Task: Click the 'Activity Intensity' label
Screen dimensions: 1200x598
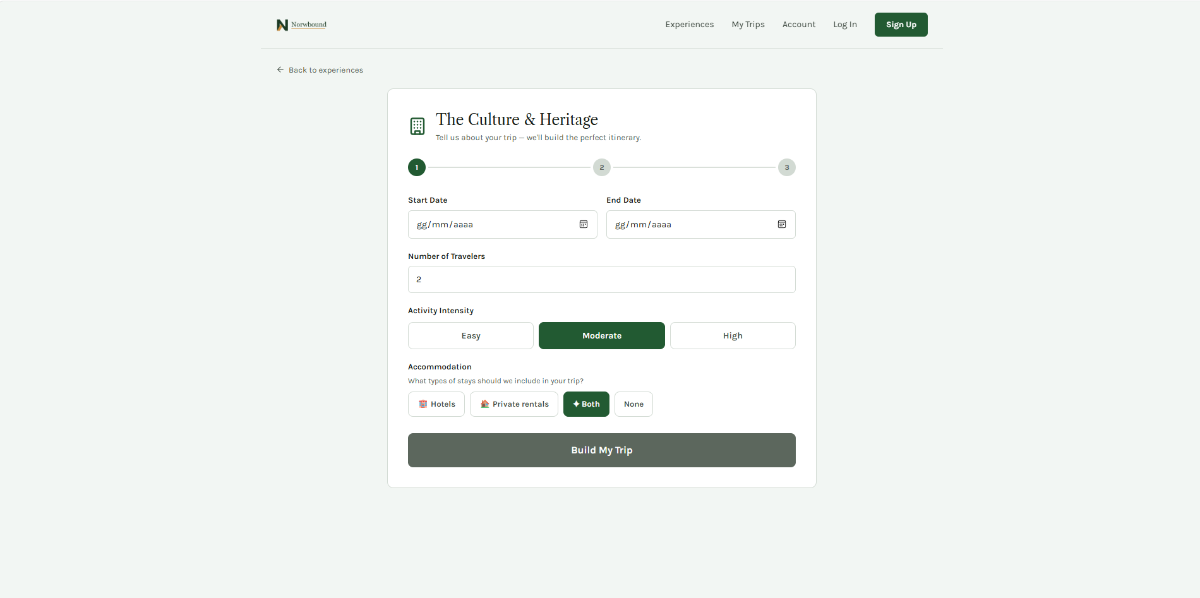Action: point(441,311)
